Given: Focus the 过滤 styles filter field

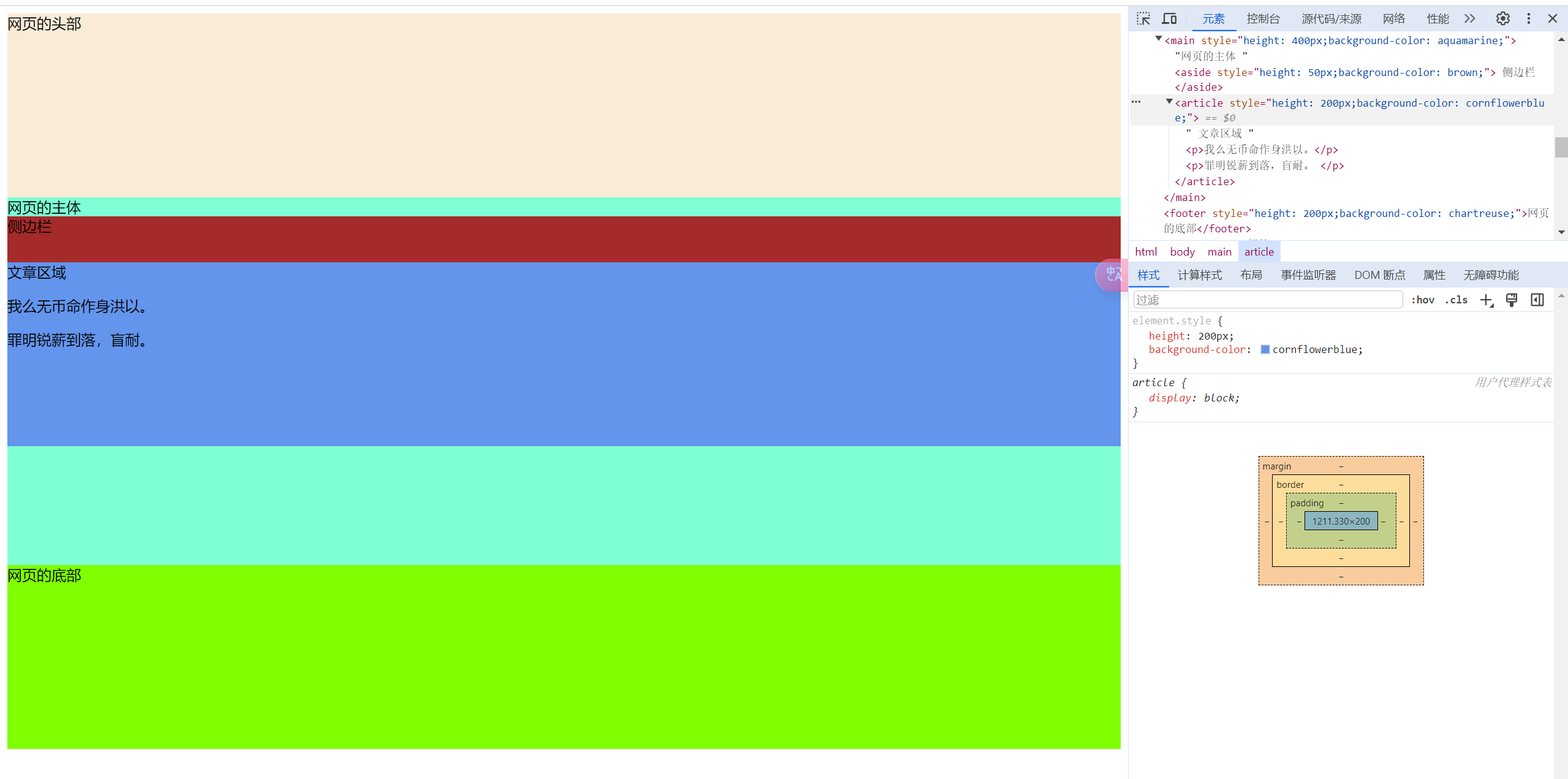Looking at the screenshot, I should [1268, 300].
